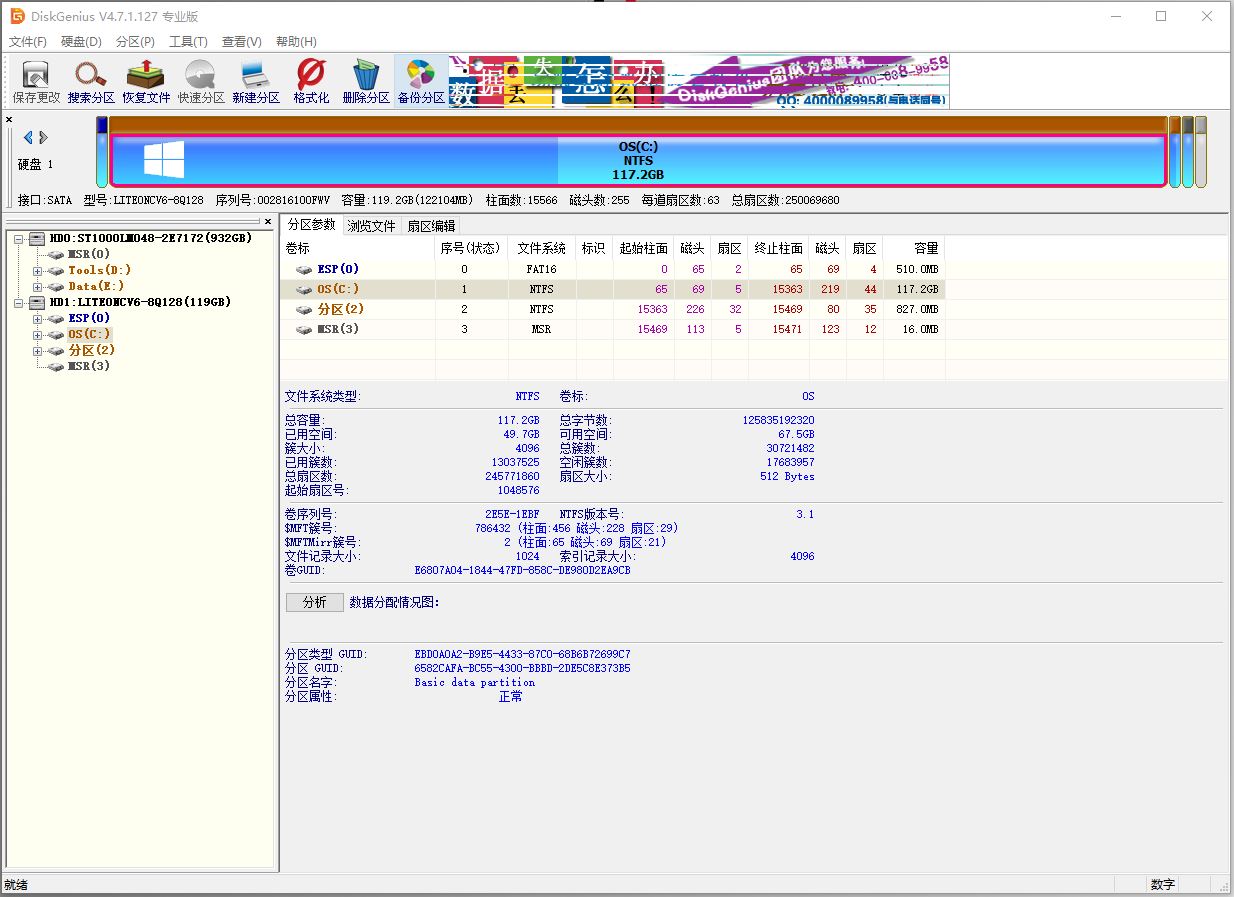Expand the Tools(D:) tree node
The width and height of the screenshot is (1234, 897).
[x=38, y=271]
